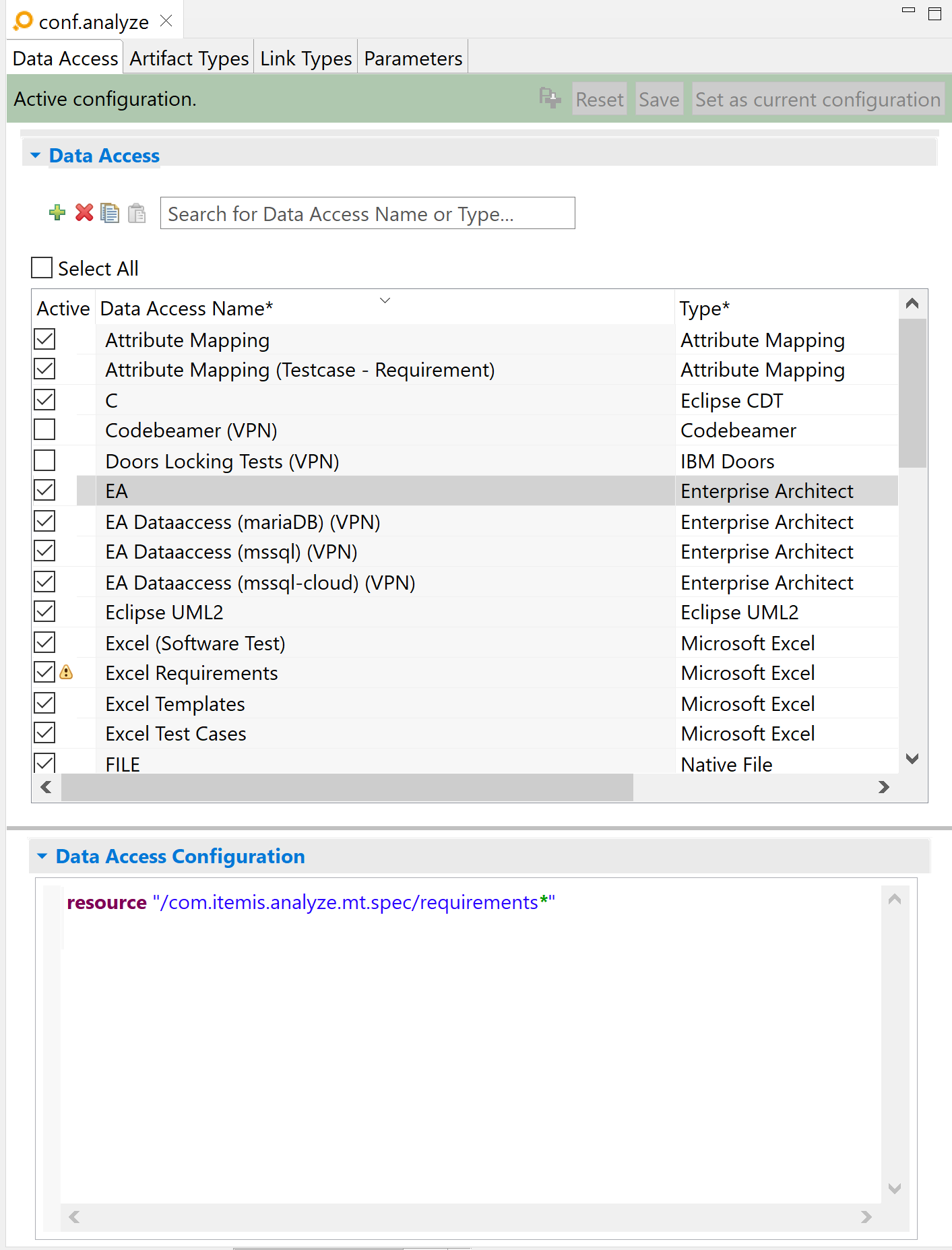
Task: Click the table's scroll right arrow
Action: [884, 787]
